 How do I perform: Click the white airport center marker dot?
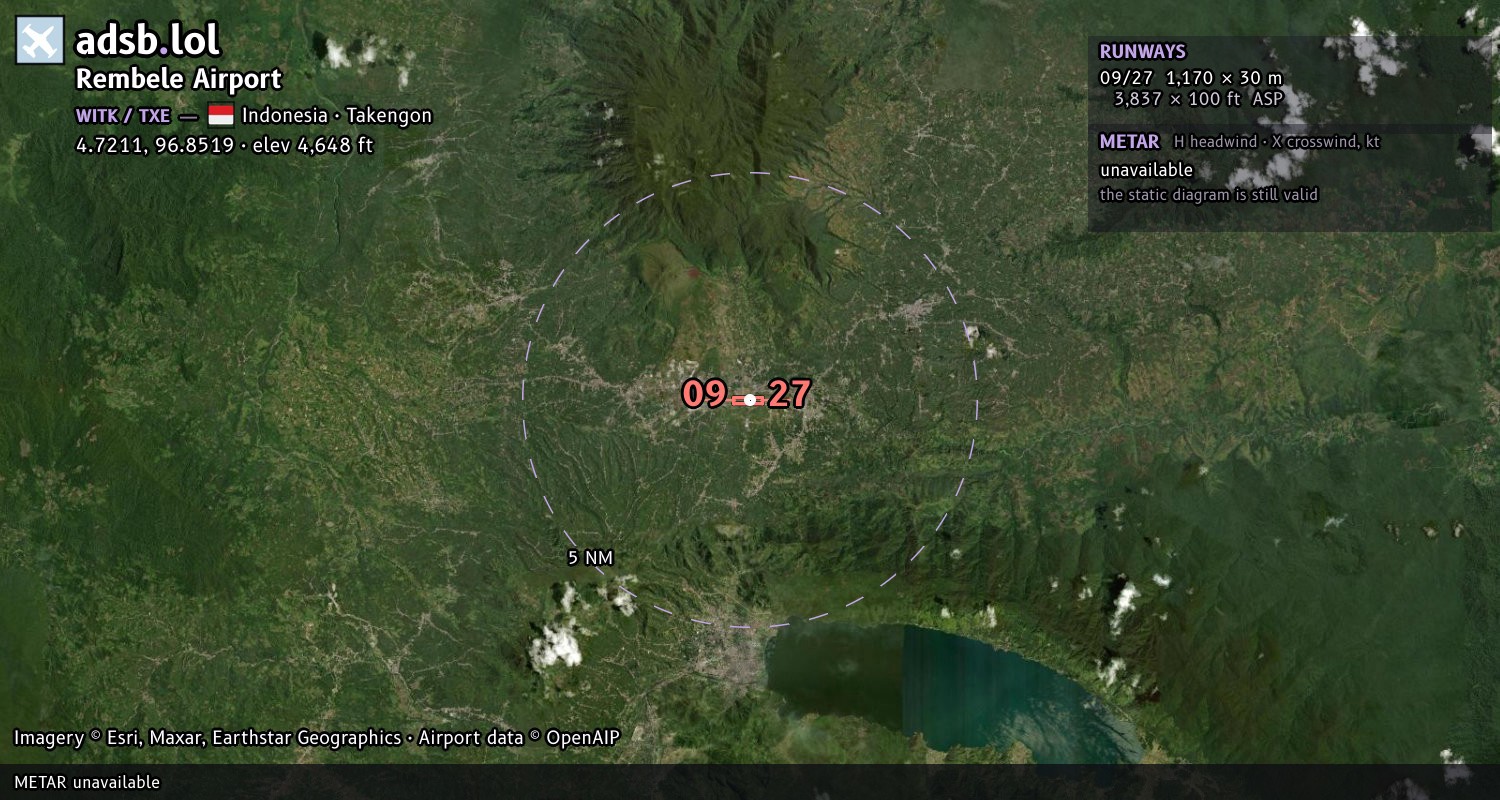[x=750, y=400]
